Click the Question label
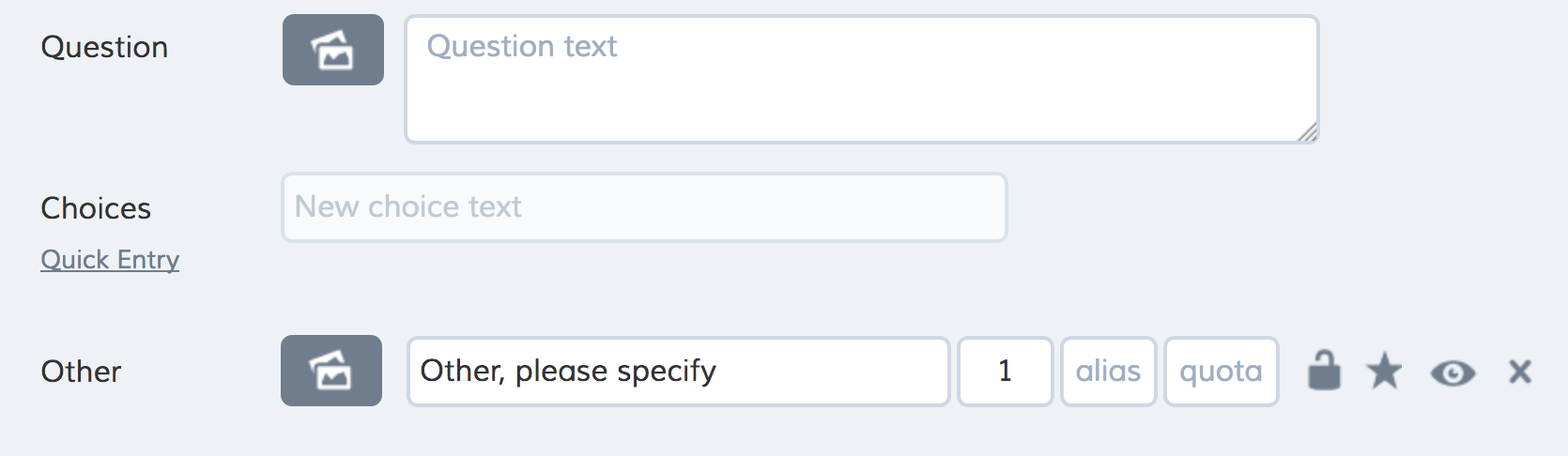 [104, 47]
